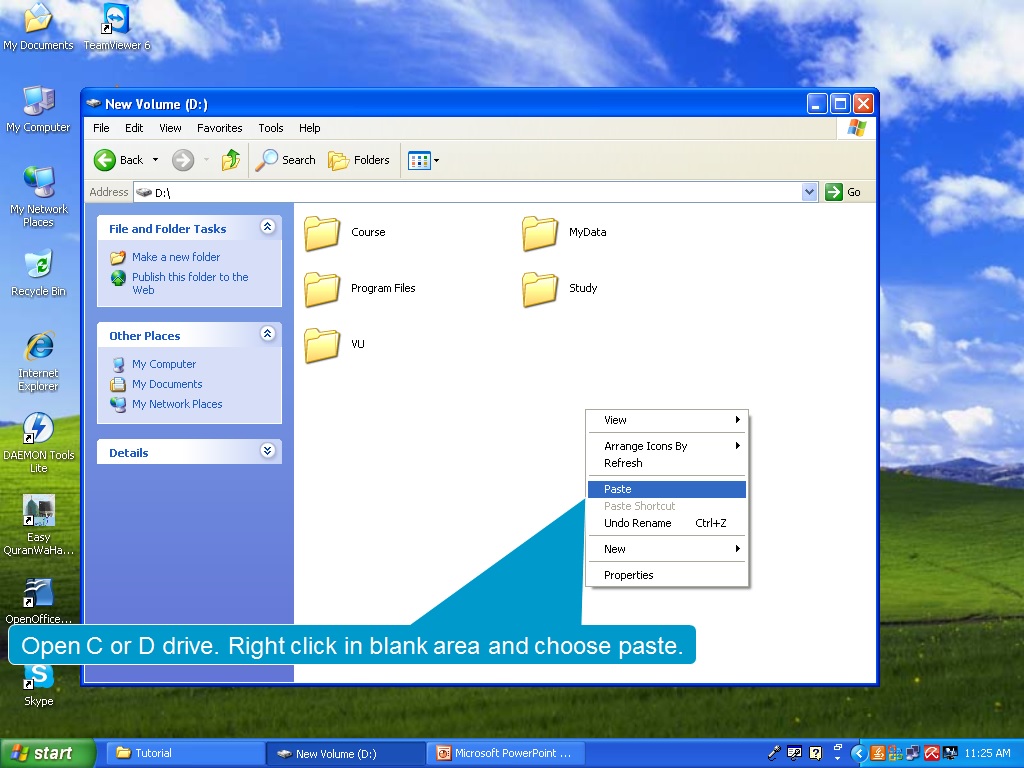
Task: Switch to Microsoft PowerPoint taskbar button
Action: (505, 754)
